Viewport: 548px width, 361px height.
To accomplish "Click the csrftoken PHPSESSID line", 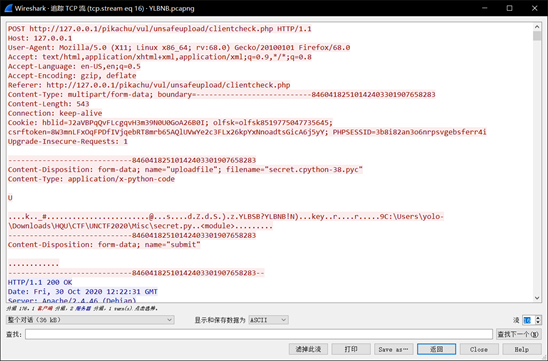I will (247, 132).
